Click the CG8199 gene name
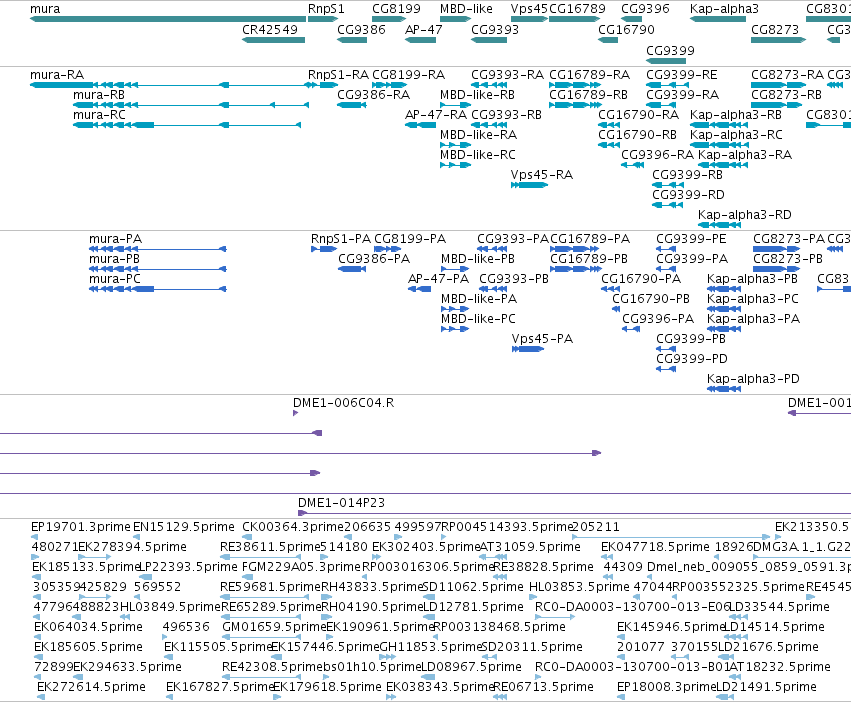851x702 pixels. 396,9
